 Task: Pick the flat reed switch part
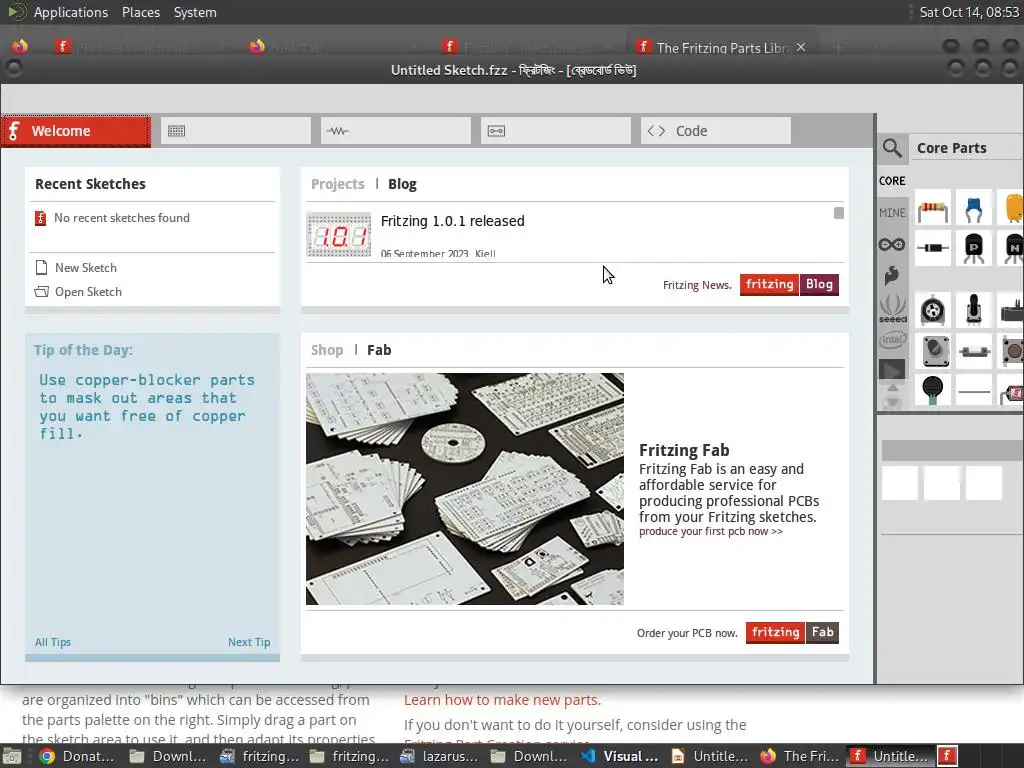(974, 351)
